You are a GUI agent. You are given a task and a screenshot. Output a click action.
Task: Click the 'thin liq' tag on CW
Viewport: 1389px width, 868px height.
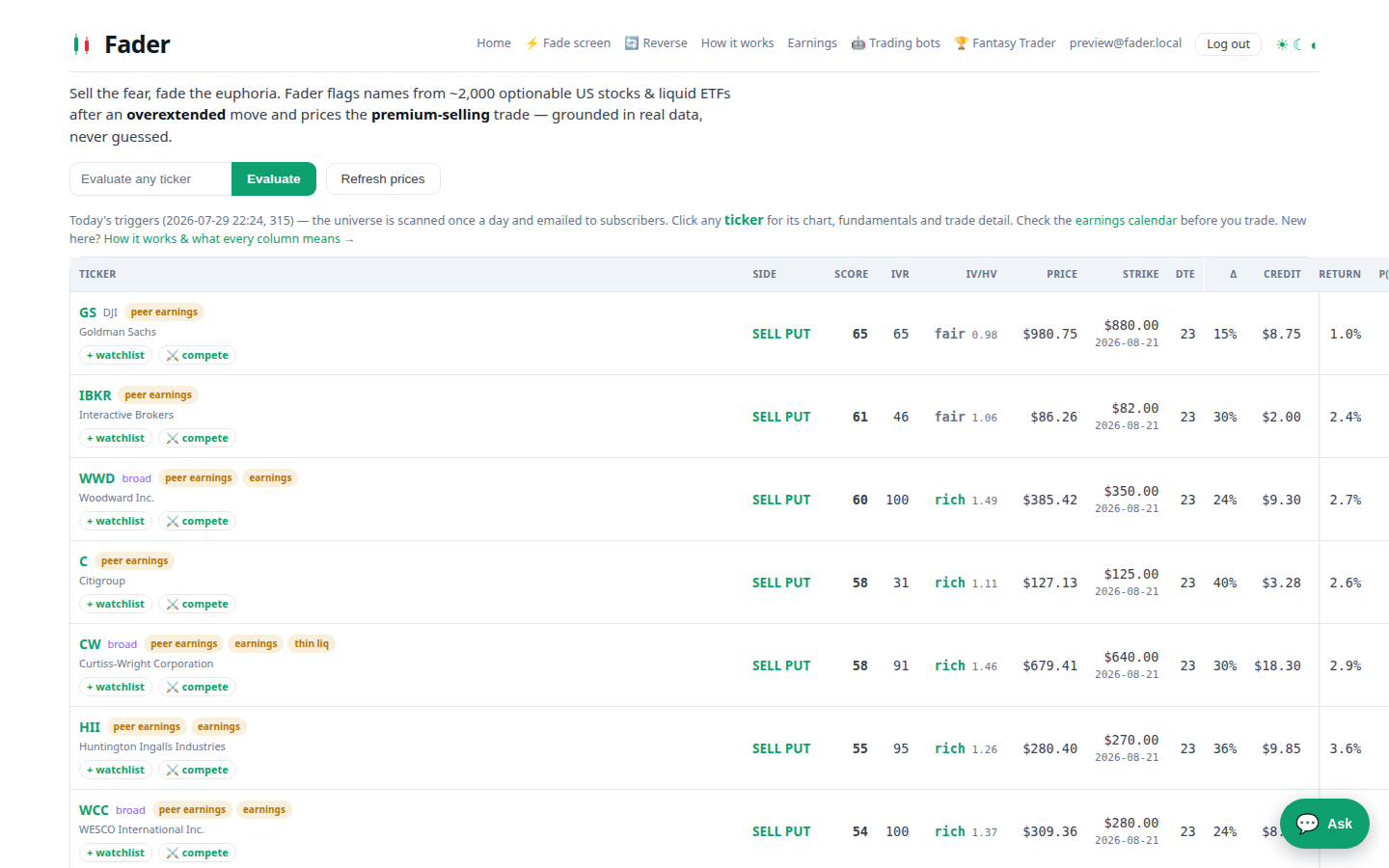click(x=312, y=644)
